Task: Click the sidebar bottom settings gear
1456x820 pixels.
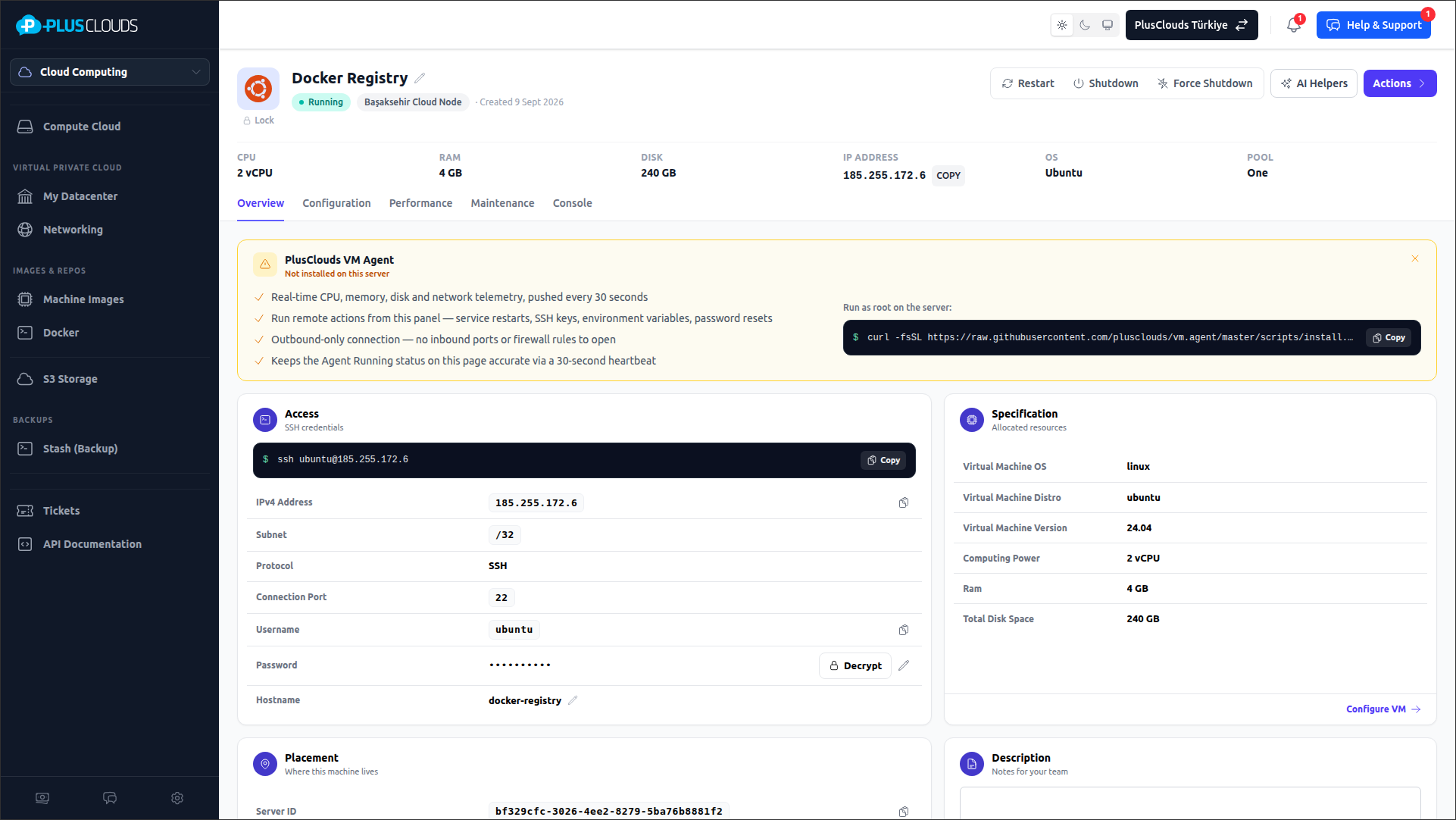Action: 177,798
